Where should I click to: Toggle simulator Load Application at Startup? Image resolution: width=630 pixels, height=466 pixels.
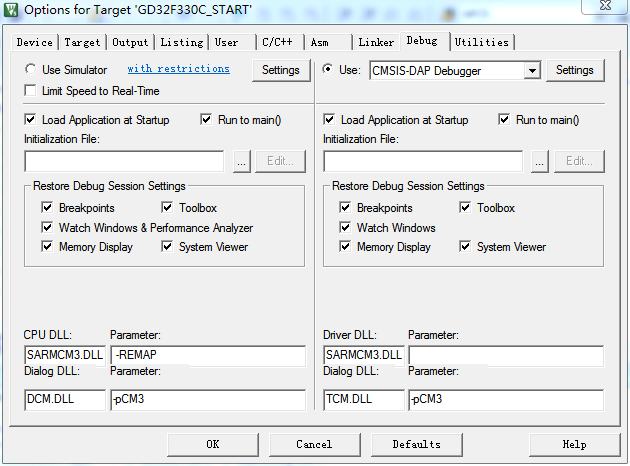coord(30,119)
